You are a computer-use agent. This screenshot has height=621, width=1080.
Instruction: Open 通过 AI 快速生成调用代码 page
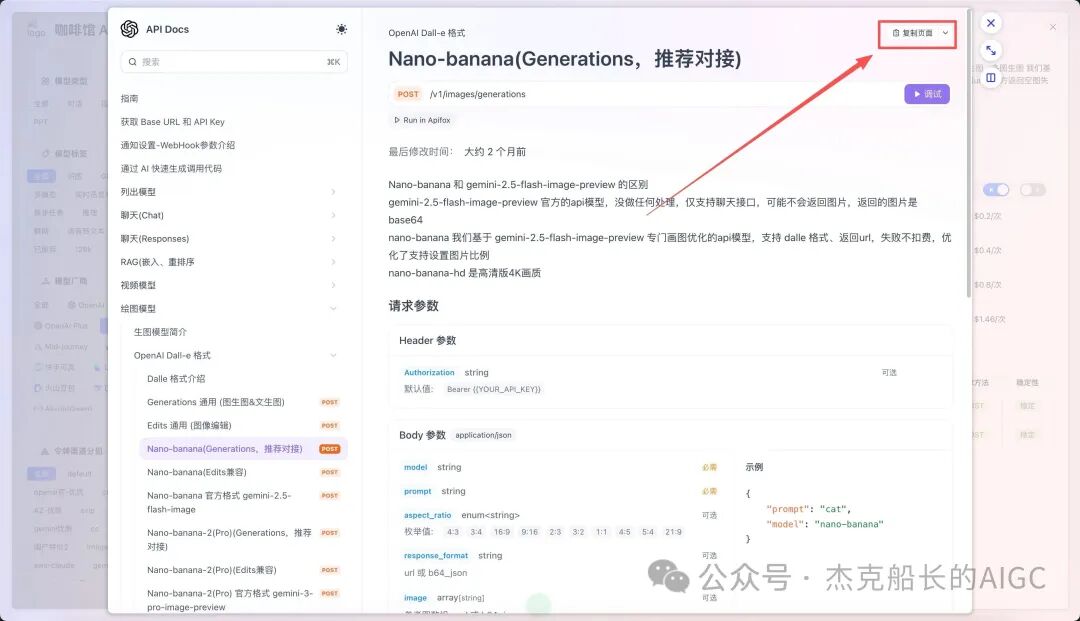[172, 169]
